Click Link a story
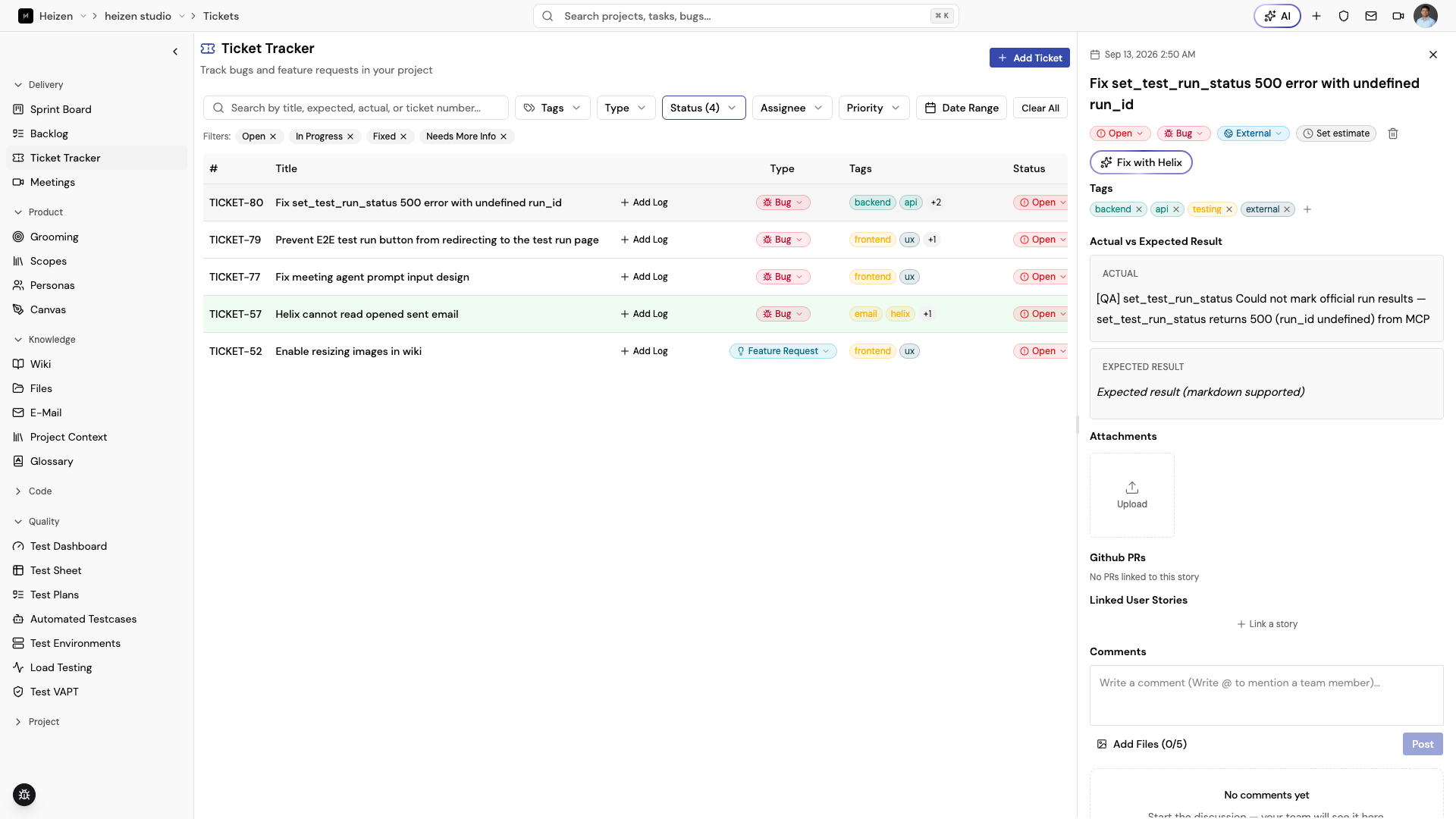 (1267, 624)
